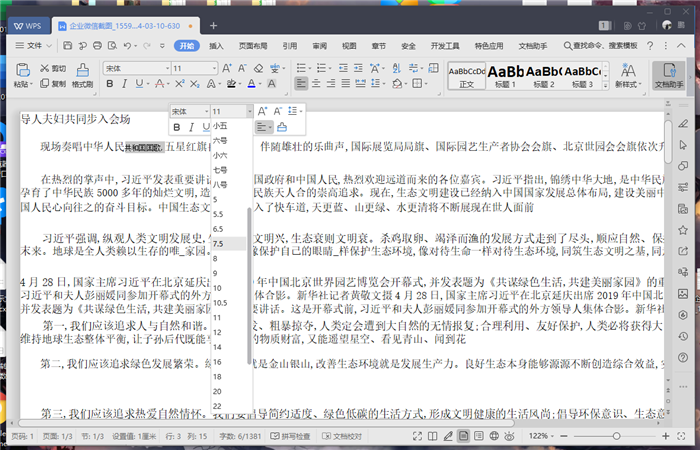Screen dimensions: 700x450
Task: Click the character shading A icon
Action: (271, 83)
